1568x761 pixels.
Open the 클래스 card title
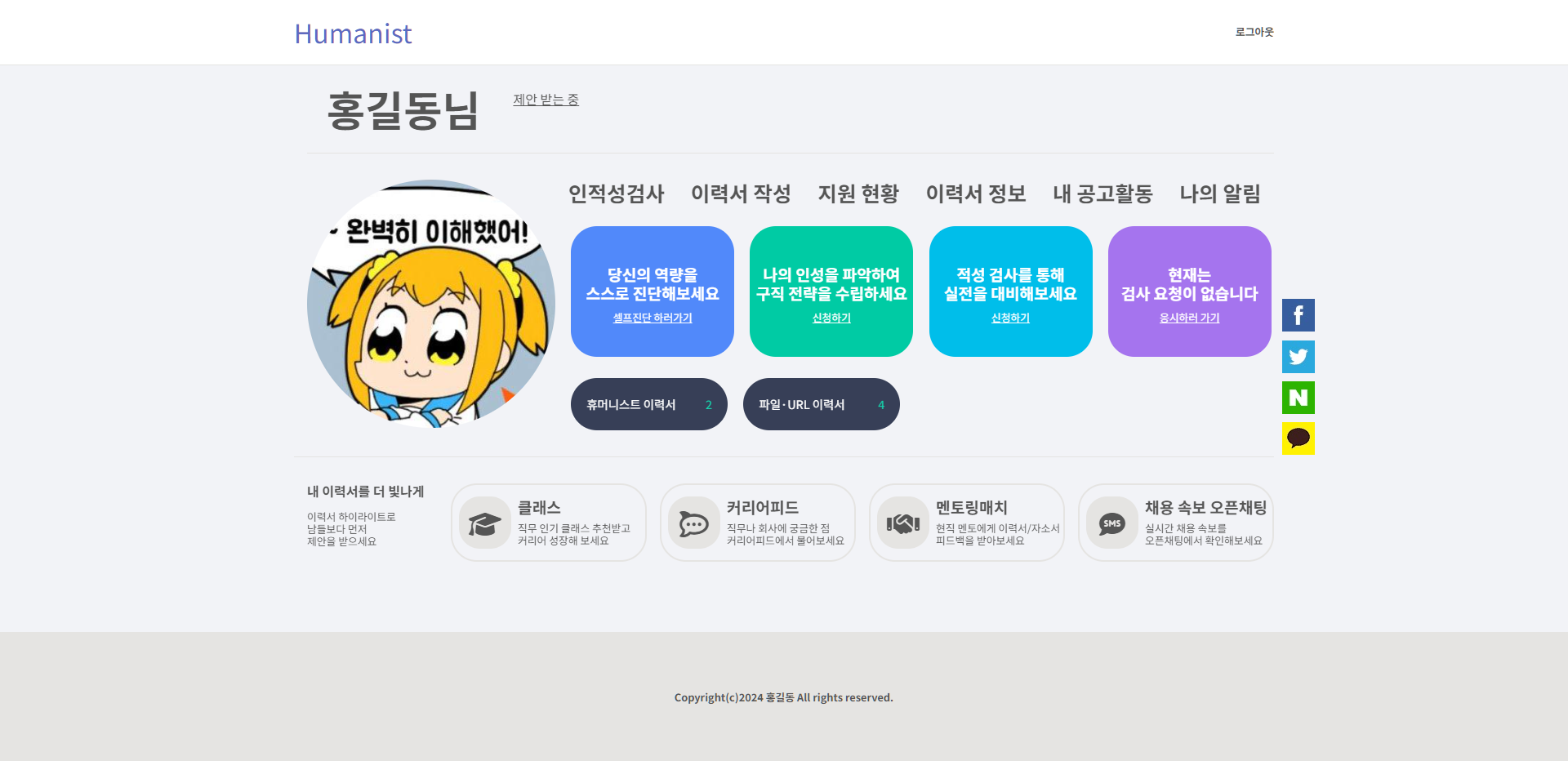(x=539, y=507)
